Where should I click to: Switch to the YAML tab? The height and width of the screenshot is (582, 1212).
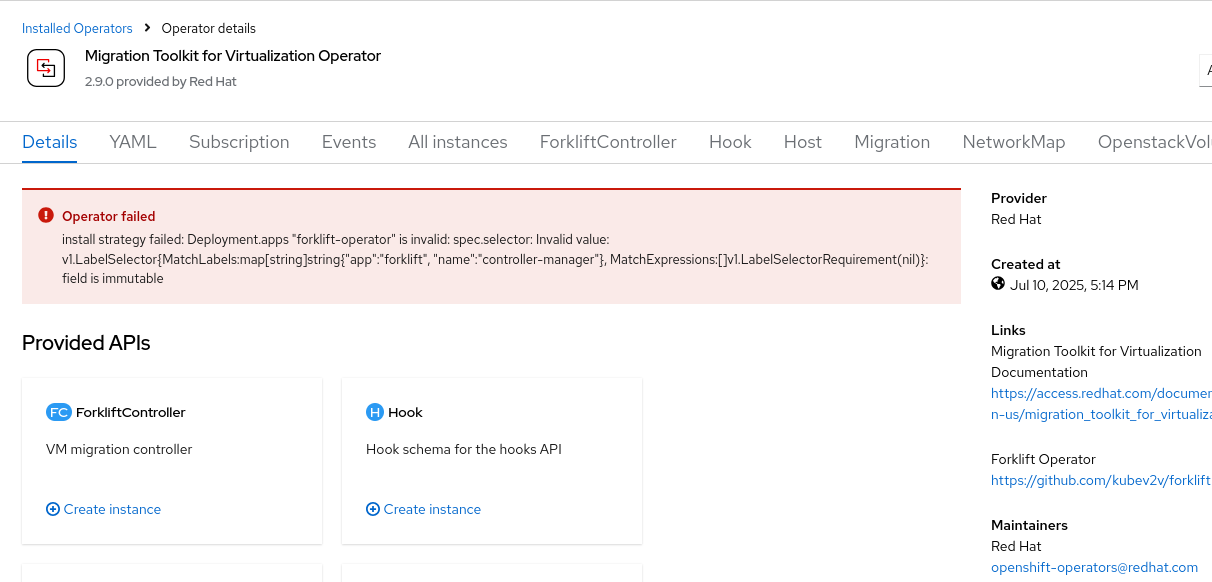tap(133, 142)
